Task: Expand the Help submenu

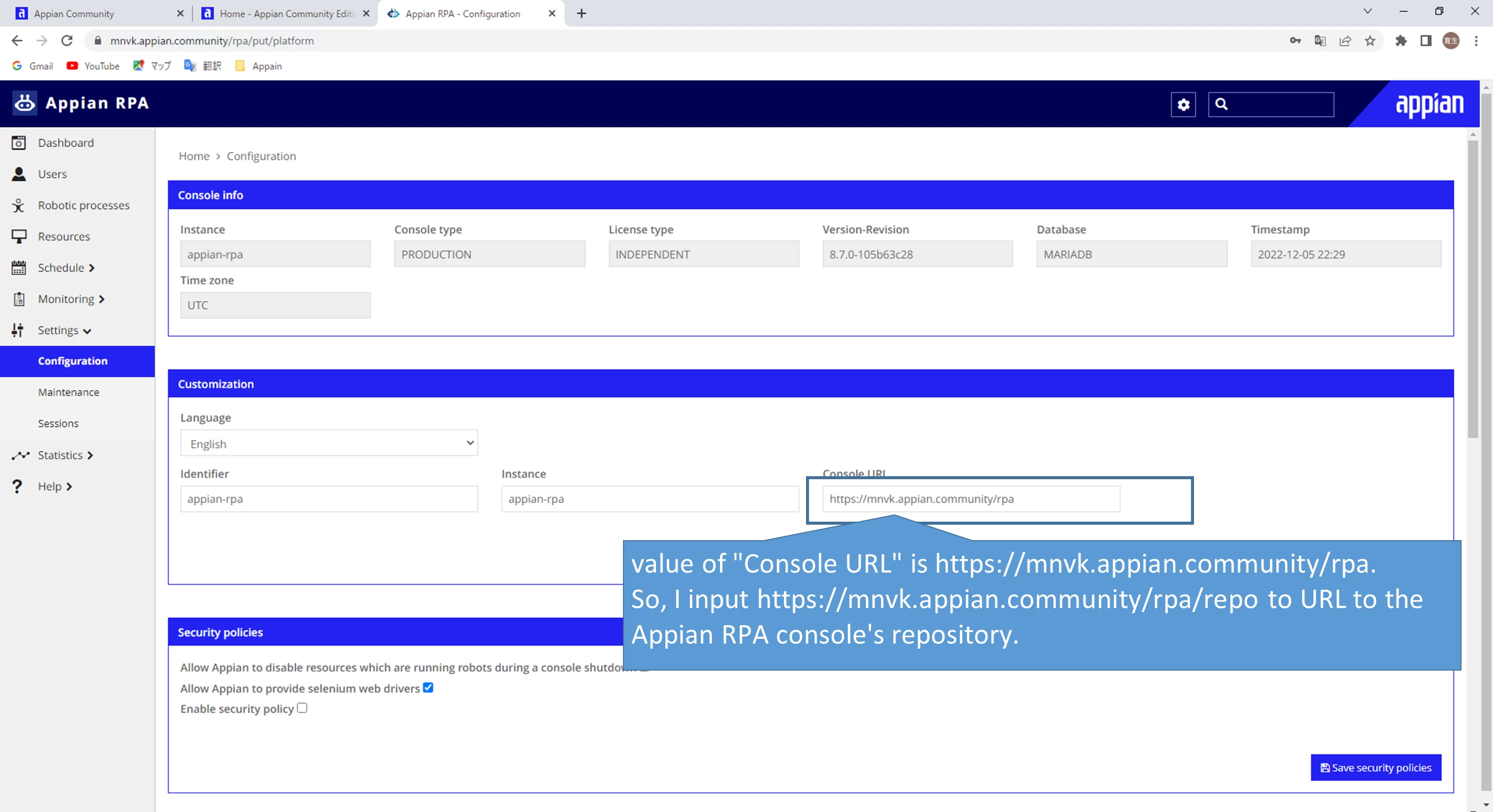Action: pyautogui.click(x=69, y=487)
